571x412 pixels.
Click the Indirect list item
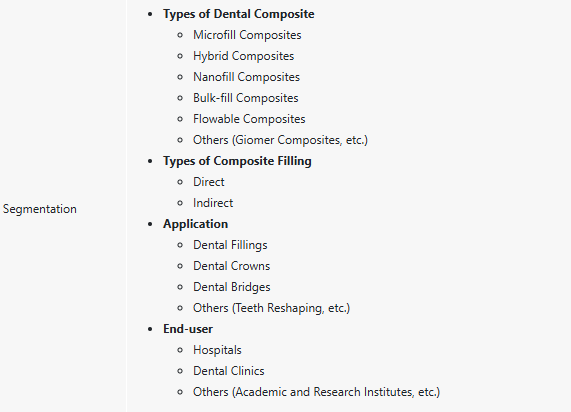pos(213,203)
